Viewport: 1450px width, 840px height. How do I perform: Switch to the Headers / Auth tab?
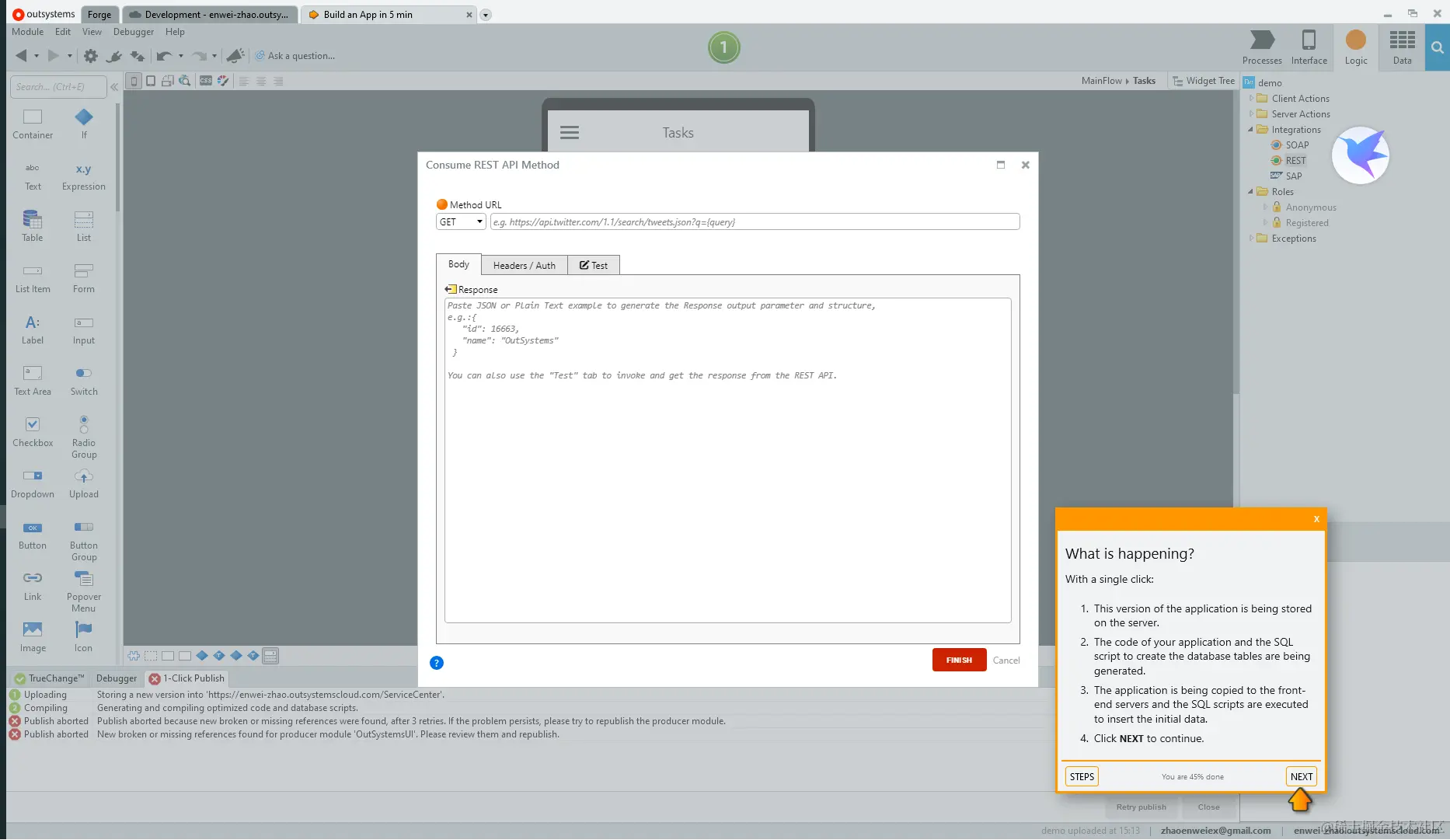(525, 266)
